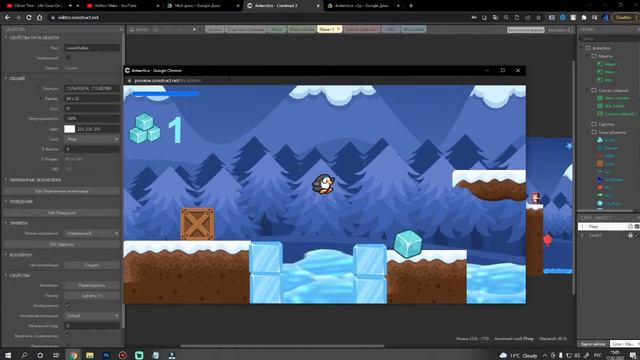Select the Скрипты folder in project tree
This screenshot has height=360, width=640.
click(606, 124)
